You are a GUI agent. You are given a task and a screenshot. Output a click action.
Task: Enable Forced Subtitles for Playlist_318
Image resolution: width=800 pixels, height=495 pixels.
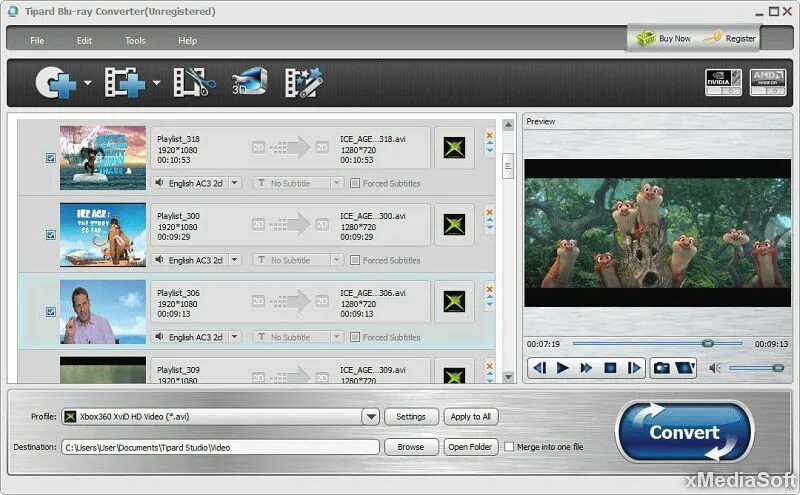point(355,183)
